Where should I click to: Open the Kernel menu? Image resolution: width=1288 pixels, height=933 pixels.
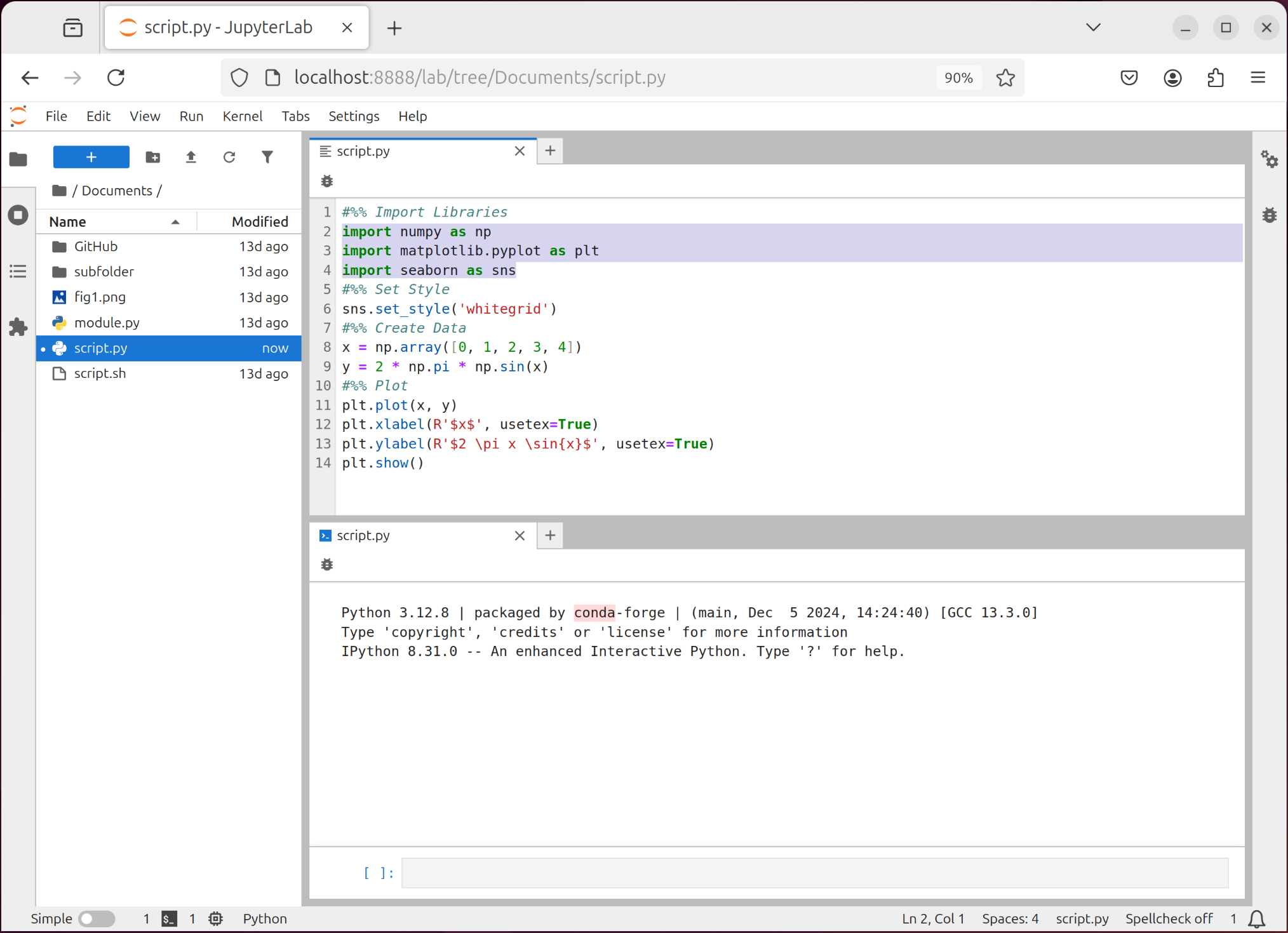[x=242, y=116]
